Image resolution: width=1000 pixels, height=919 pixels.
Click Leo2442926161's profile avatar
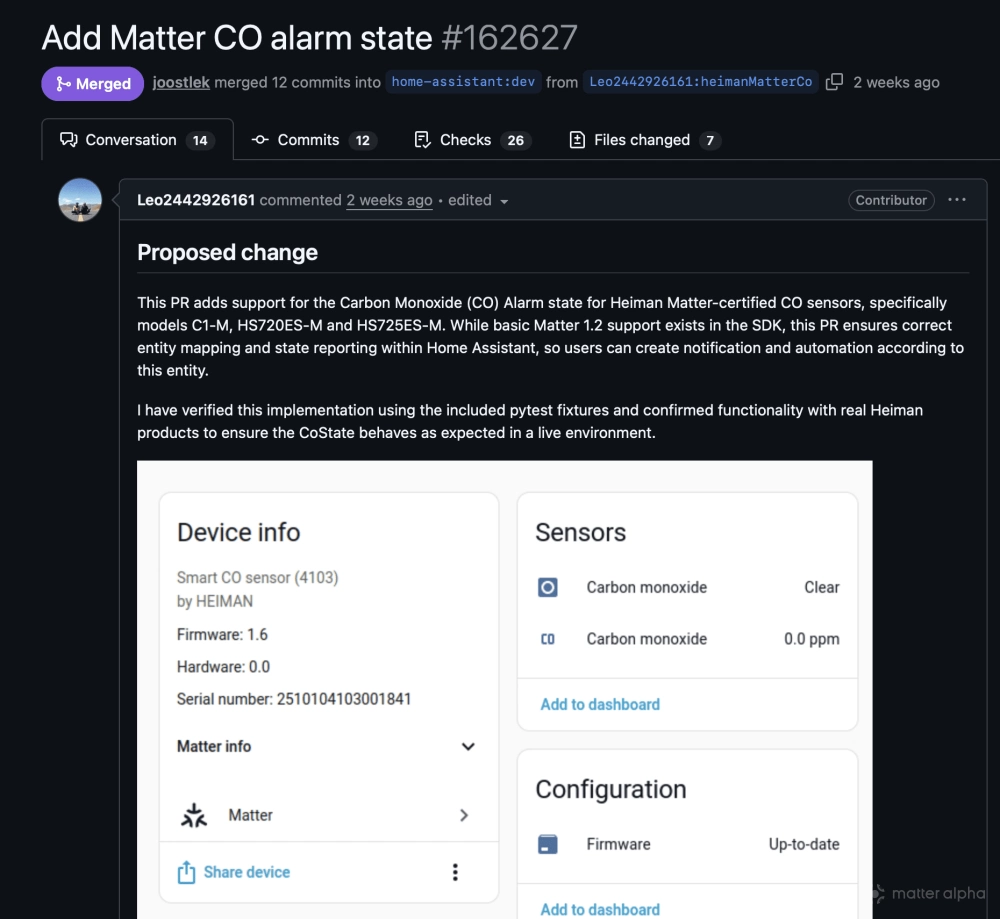80,200
